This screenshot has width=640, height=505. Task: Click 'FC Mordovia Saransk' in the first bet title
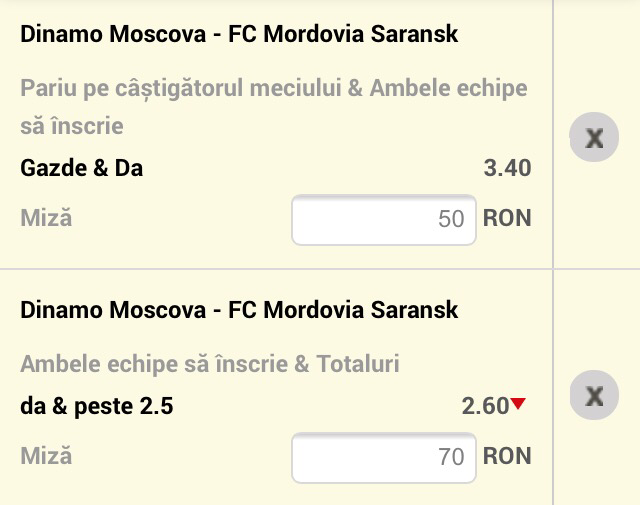343,34
